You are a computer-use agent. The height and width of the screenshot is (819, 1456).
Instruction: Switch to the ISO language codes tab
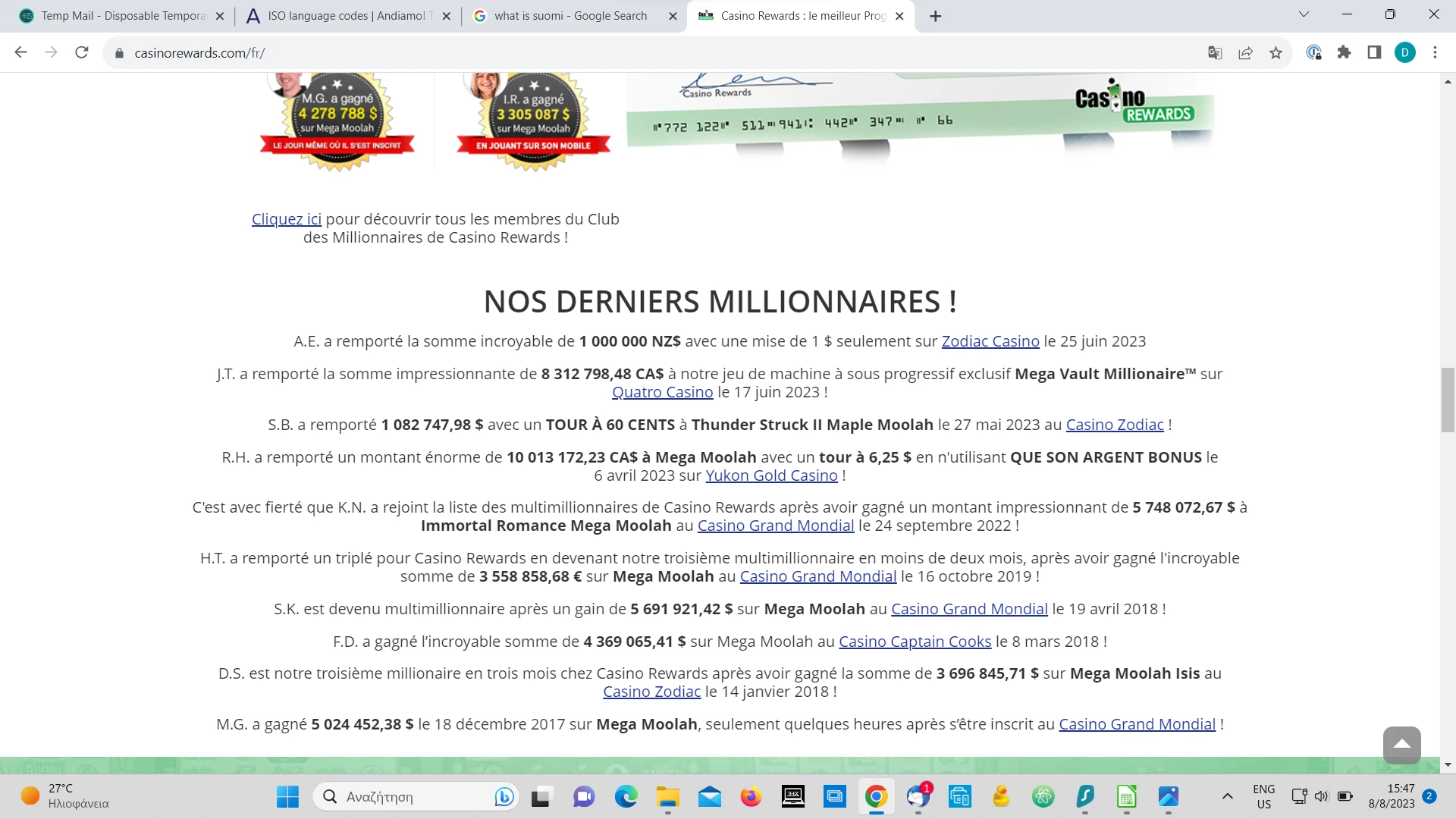coord(349,16)
